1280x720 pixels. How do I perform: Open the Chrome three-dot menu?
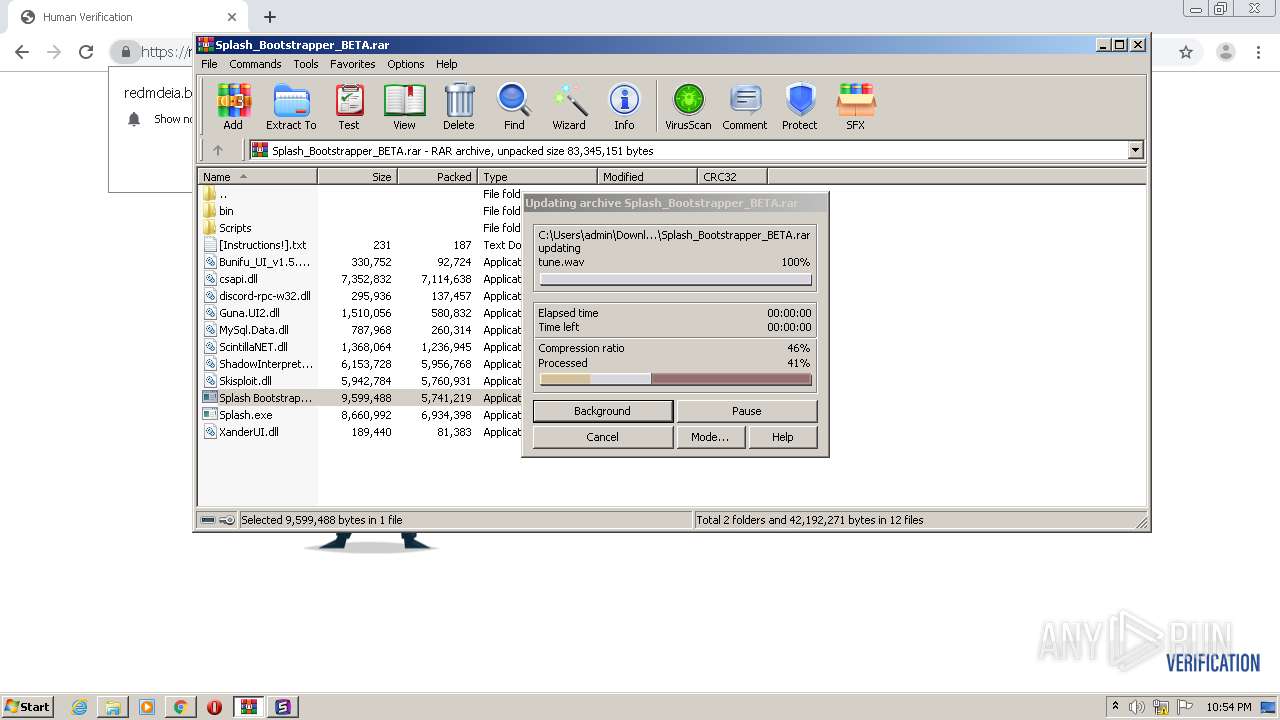1259,52
